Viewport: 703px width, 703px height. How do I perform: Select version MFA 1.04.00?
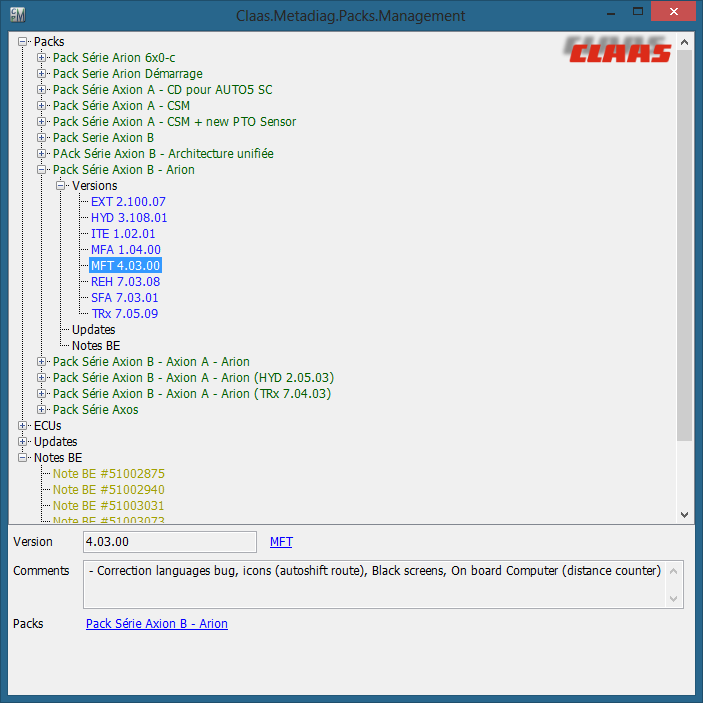click(126, 250)
